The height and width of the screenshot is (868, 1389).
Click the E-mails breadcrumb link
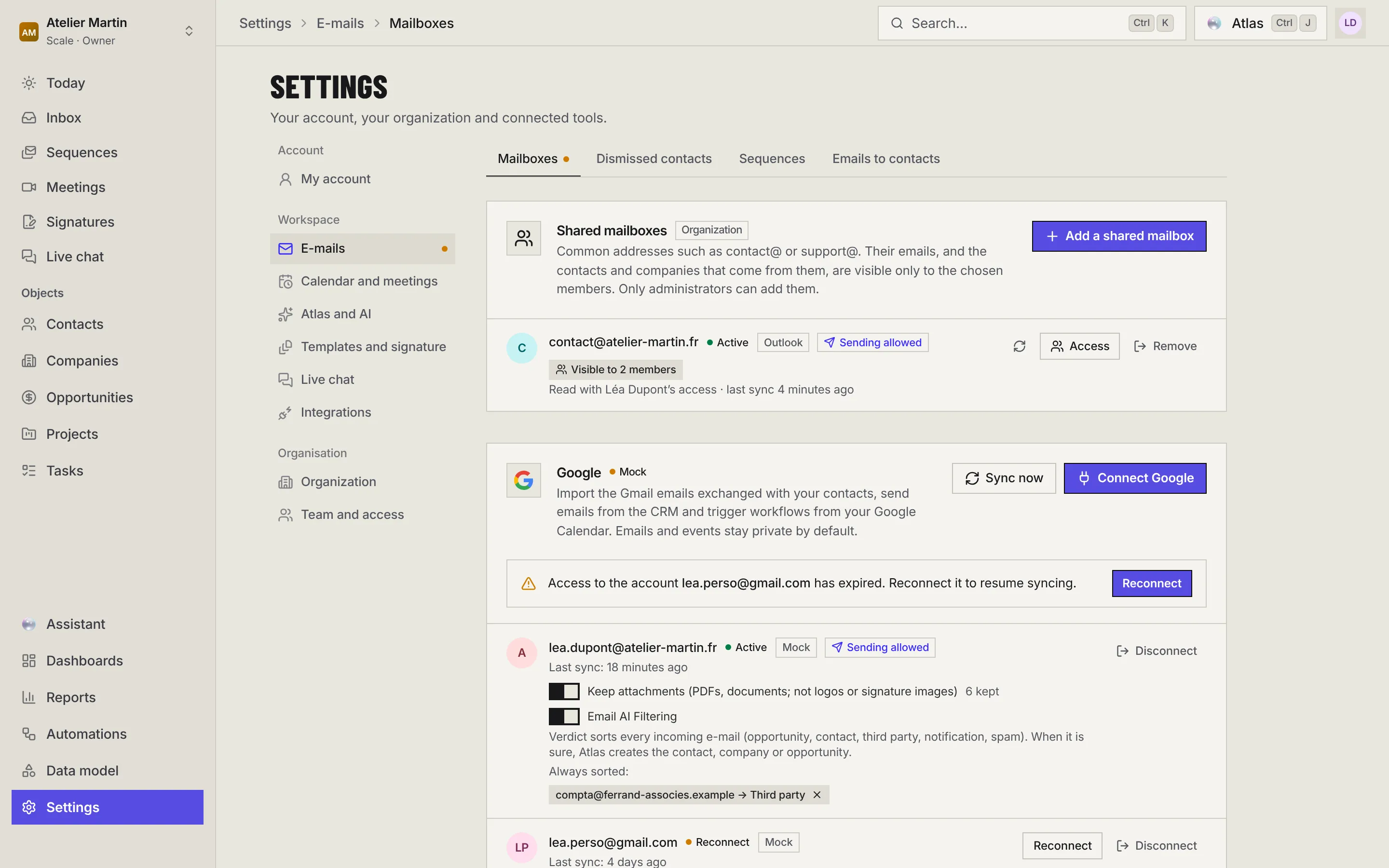340,23
